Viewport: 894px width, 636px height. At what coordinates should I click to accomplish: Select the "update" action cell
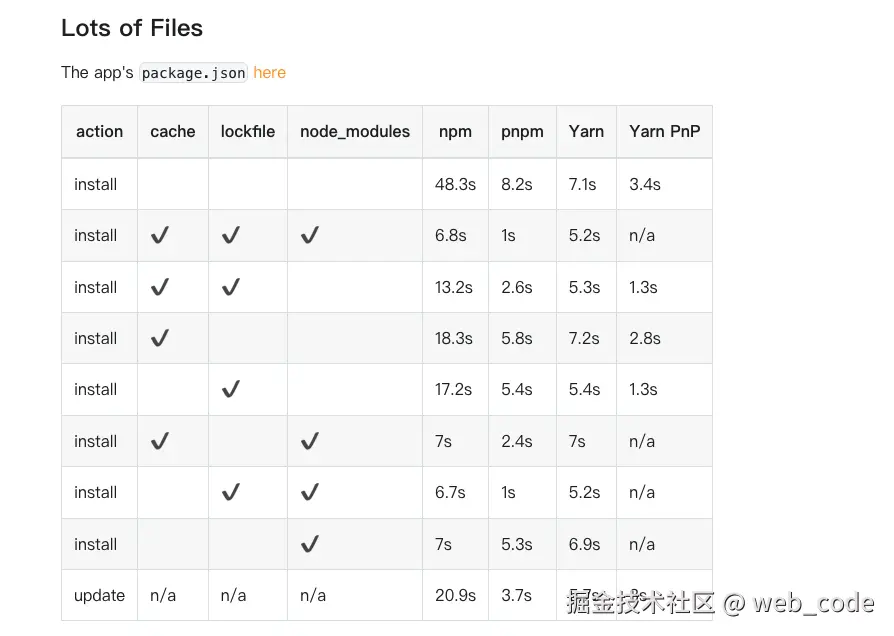(99, 595)
